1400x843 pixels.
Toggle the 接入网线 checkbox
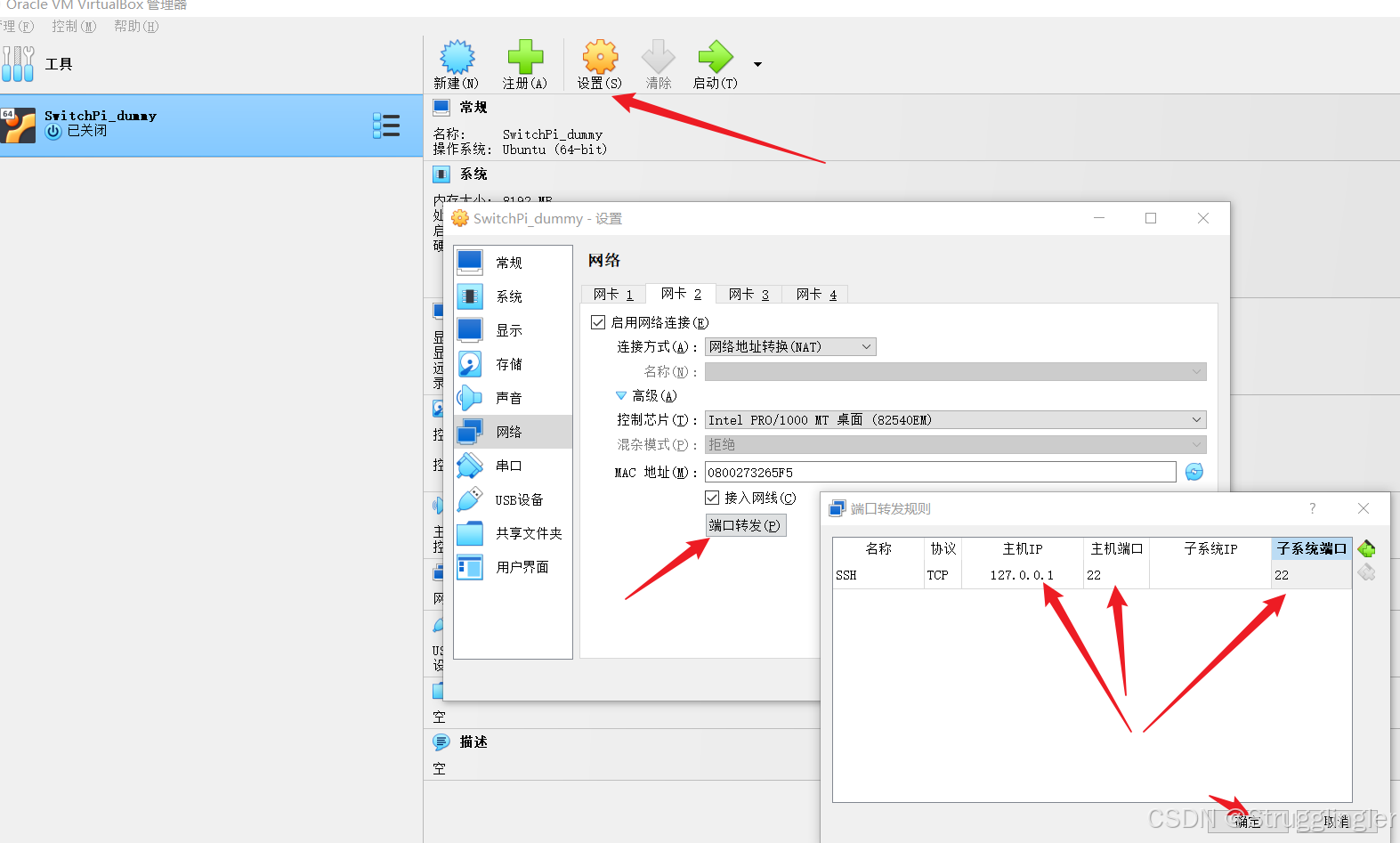[x=712, y=498]
